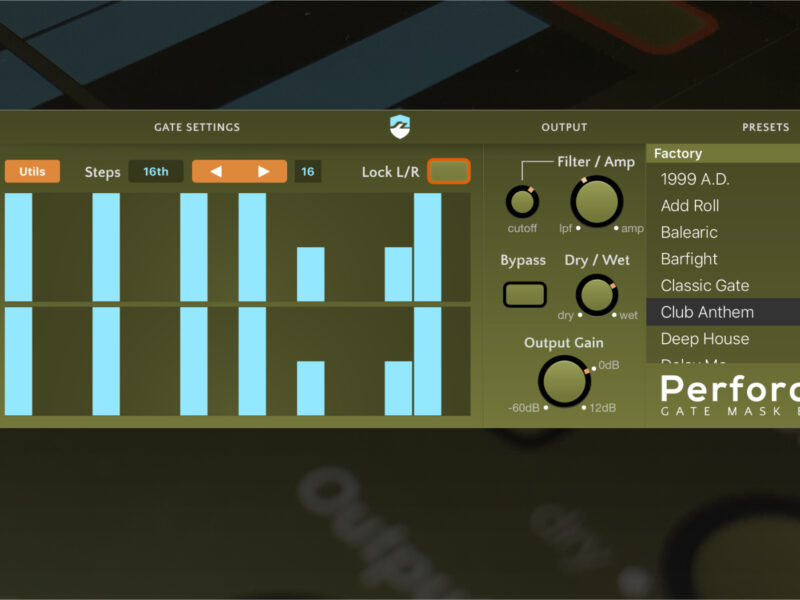Expand the Factory preset category
This screenshot has height=600, width=800.
pyautogui.click(x=678, y=154)
